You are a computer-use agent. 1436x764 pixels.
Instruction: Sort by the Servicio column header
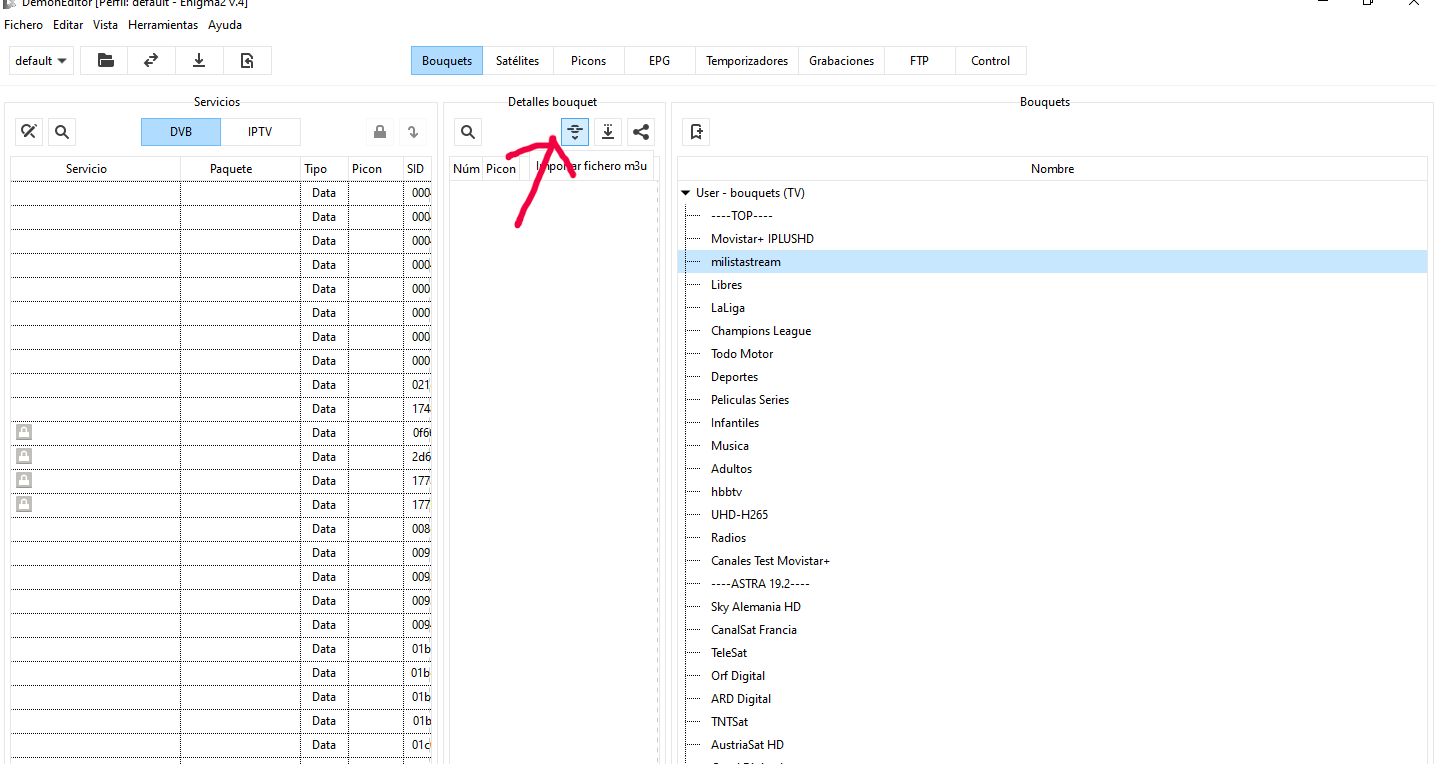tap(87, 169)
